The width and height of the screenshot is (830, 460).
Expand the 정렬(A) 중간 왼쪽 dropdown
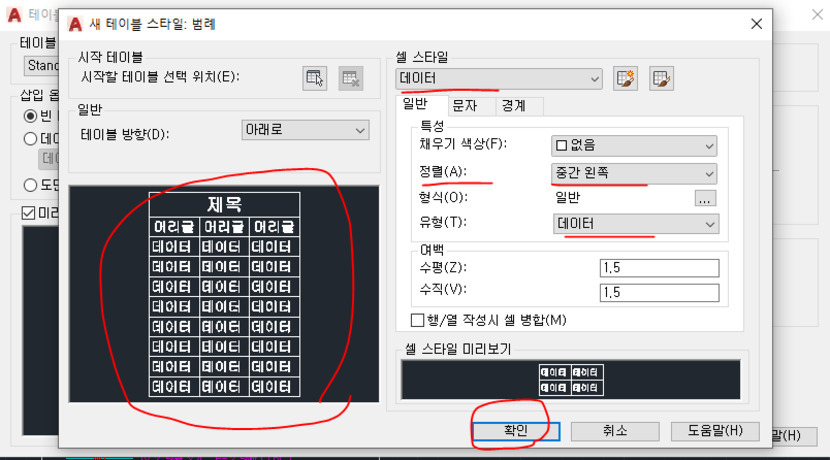pyautogui.click(x=633, y=173)
